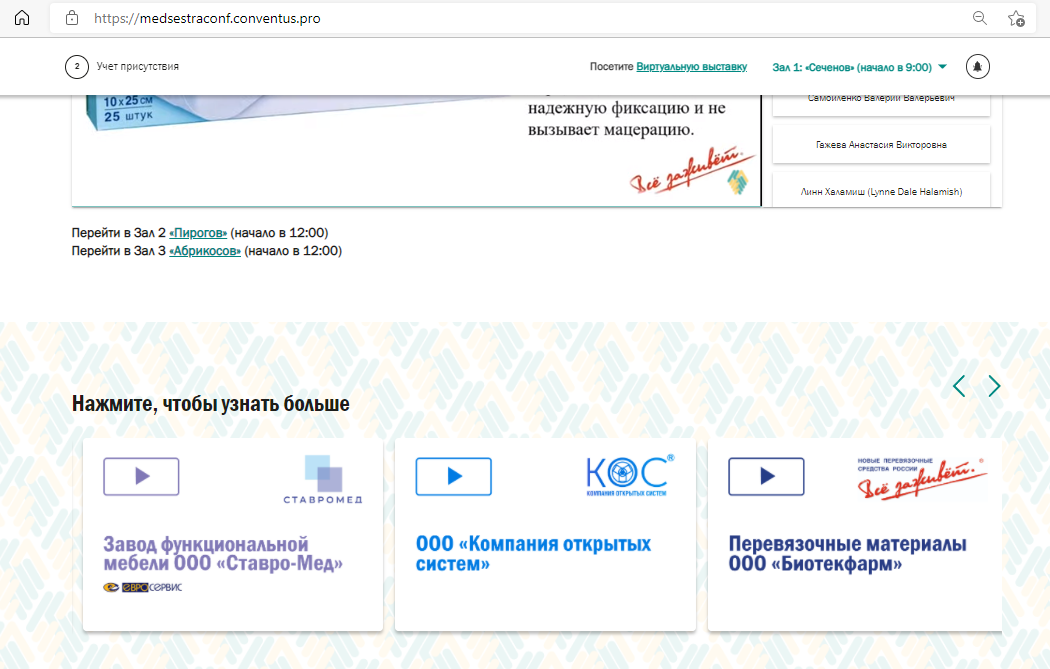The width and height of the screenshot is (1050, 669).
Task: Open Завод функциональной мебели Ставро-Мед title
Action: (x=223, y=554)
